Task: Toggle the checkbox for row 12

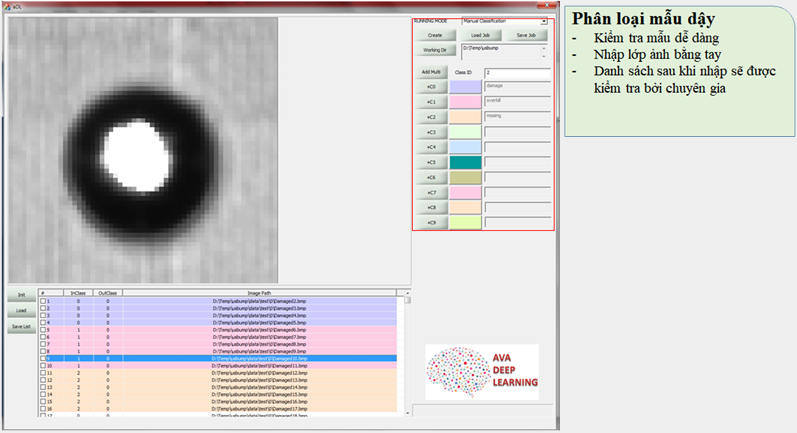Action: click(43, 380)
